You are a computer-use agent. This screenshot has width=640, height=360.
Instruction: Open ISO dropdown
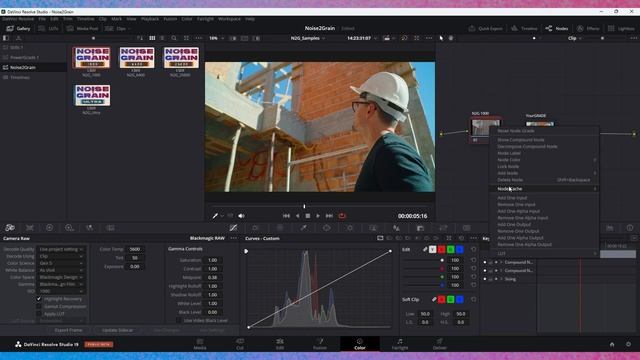click(x=61, y=291)
